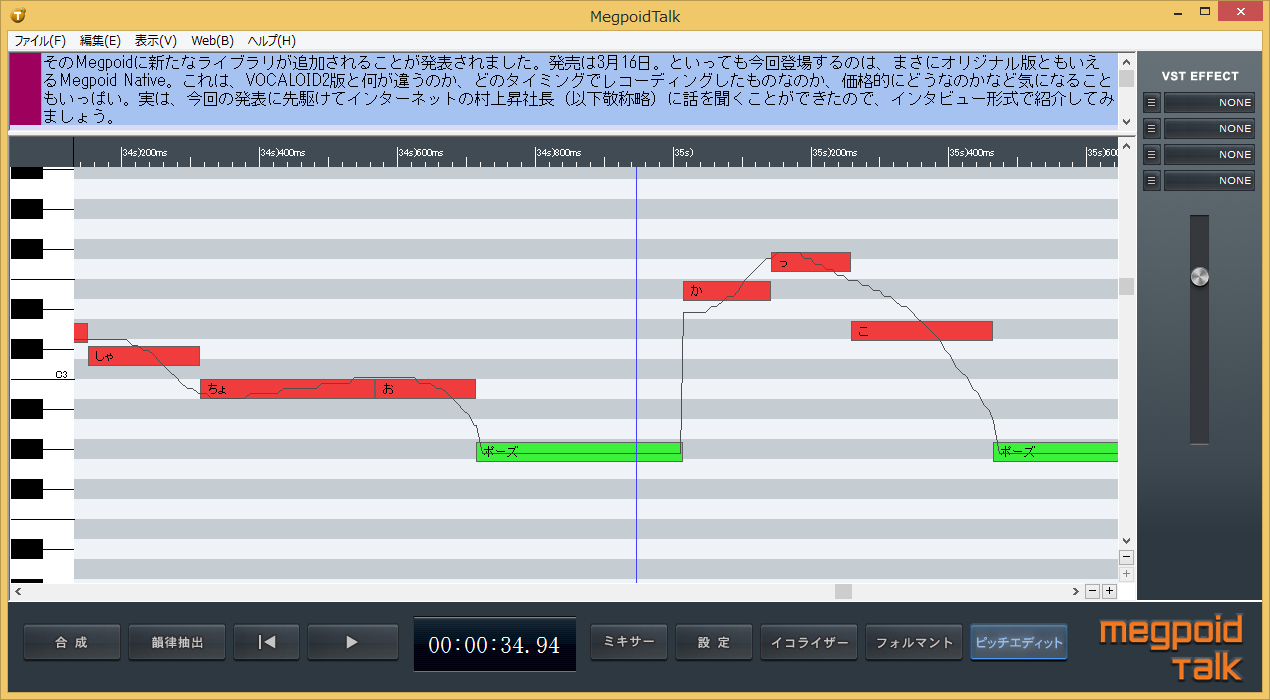Zoom out horizontally with the minus button
The width and height of the screenshot is (1270, 700).
1093,591
